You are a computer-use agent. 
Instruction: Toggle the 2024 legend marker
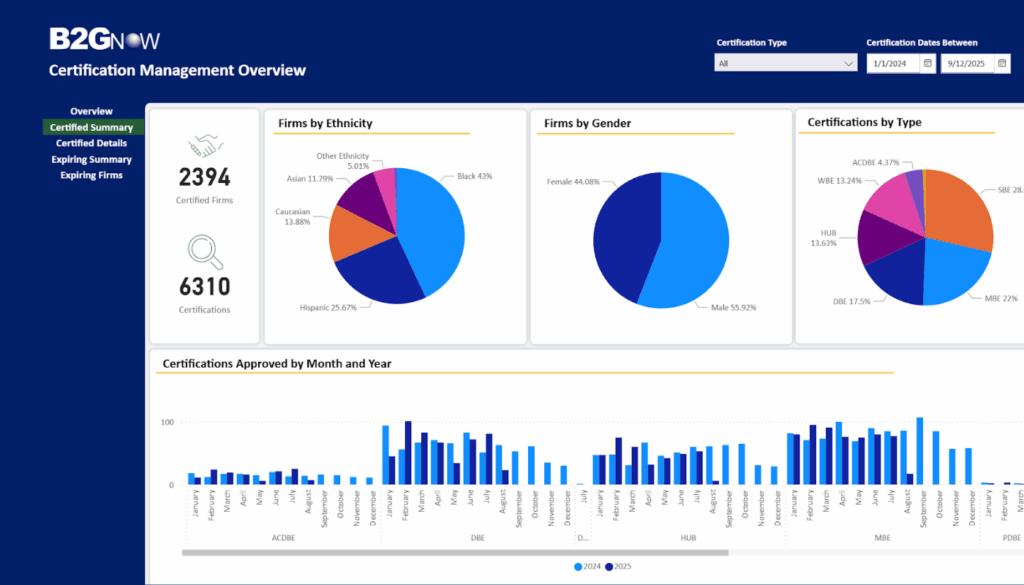(578, 567)
